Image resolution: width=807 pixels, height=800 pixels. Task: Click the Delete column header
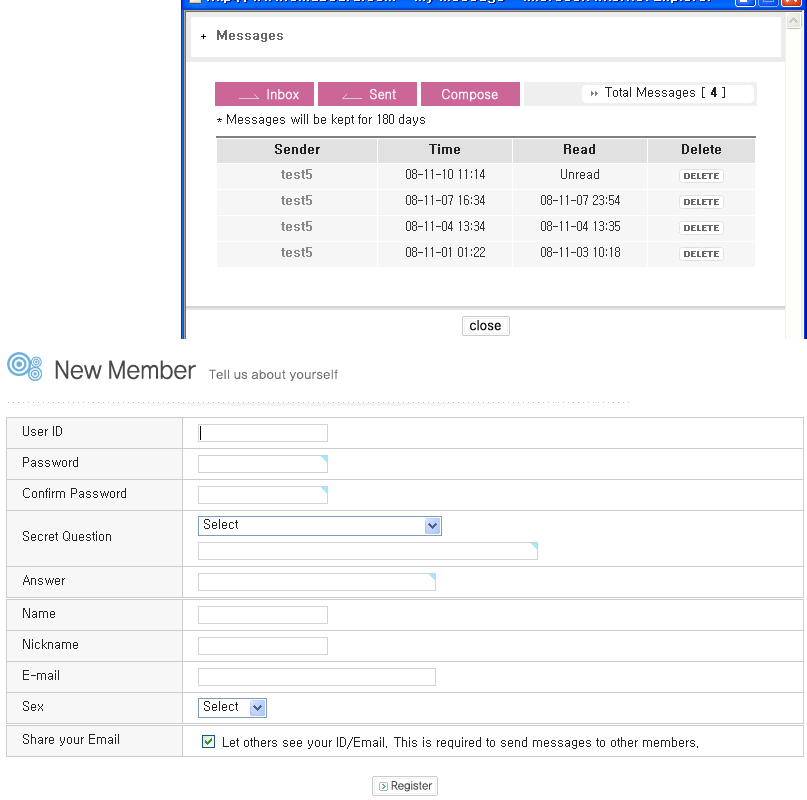point(701,150)
